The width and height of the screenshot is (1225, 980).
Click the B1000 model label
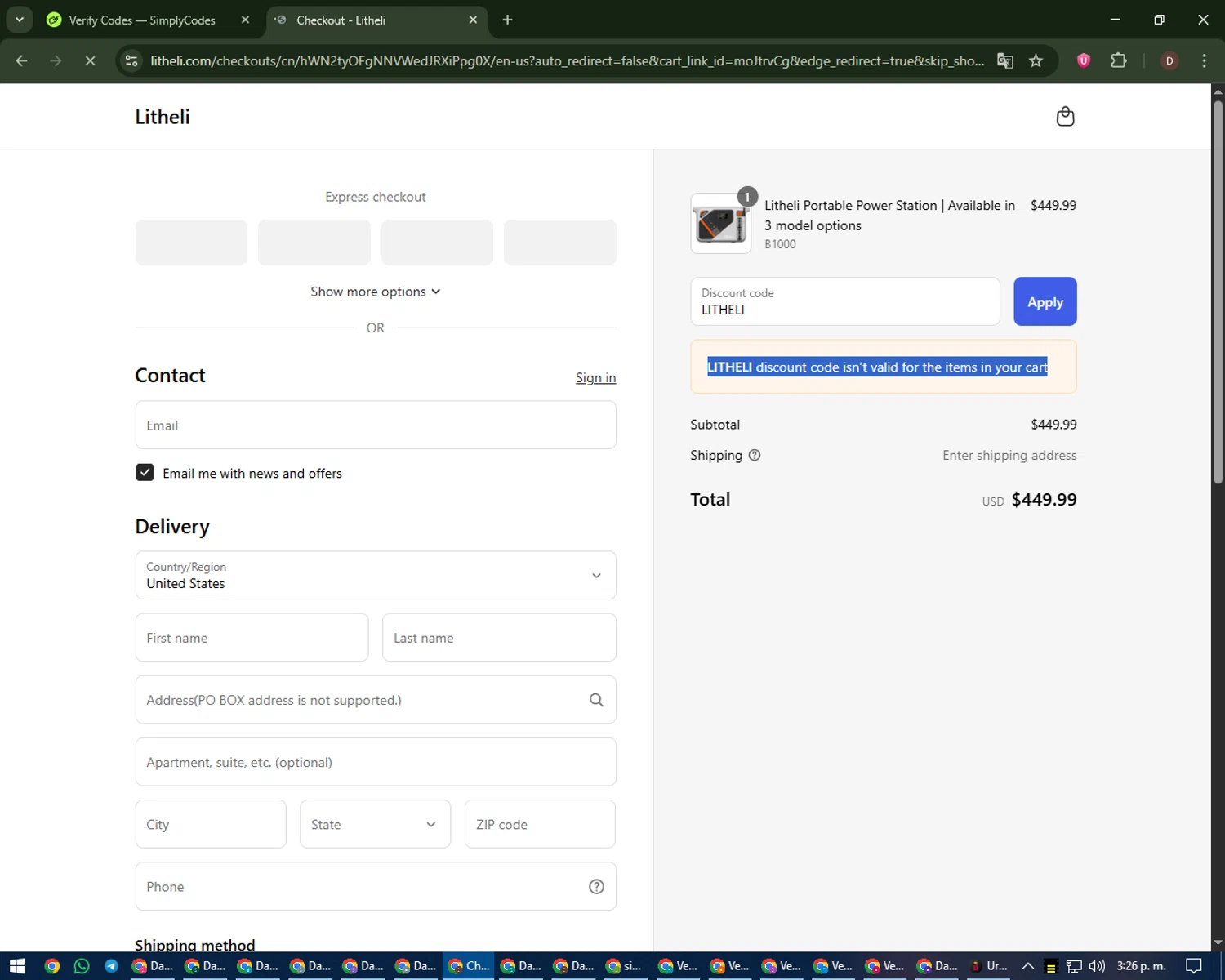pyautogui.click(x=780, y=244)
